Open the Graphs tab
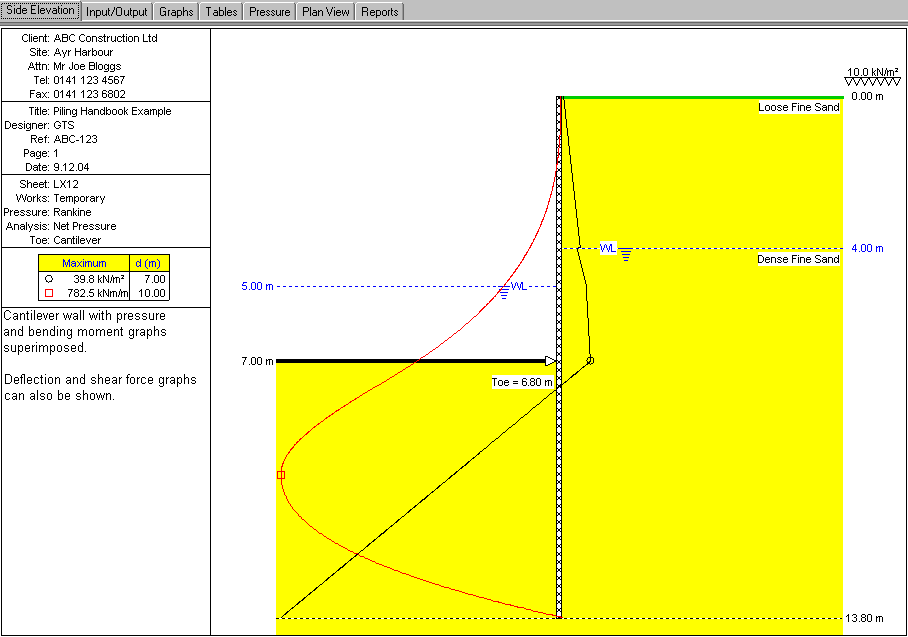Screen dimensions: 908x637 (x=176, y=12)
